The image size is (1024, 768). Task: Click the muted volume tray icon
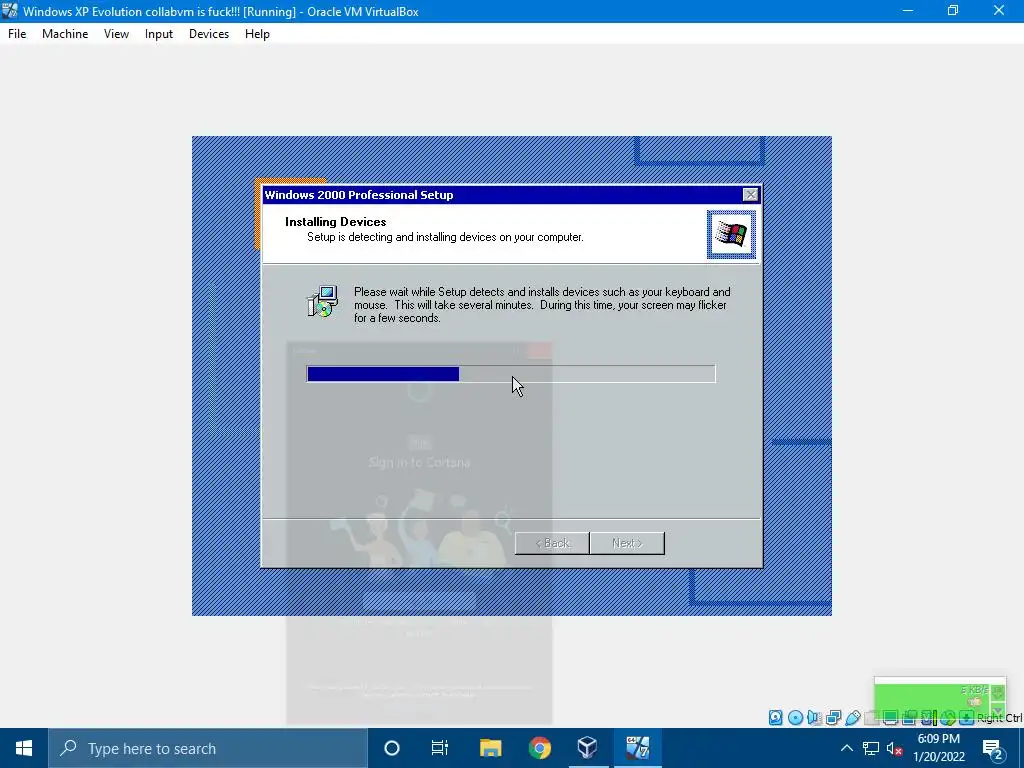(895, 748)
